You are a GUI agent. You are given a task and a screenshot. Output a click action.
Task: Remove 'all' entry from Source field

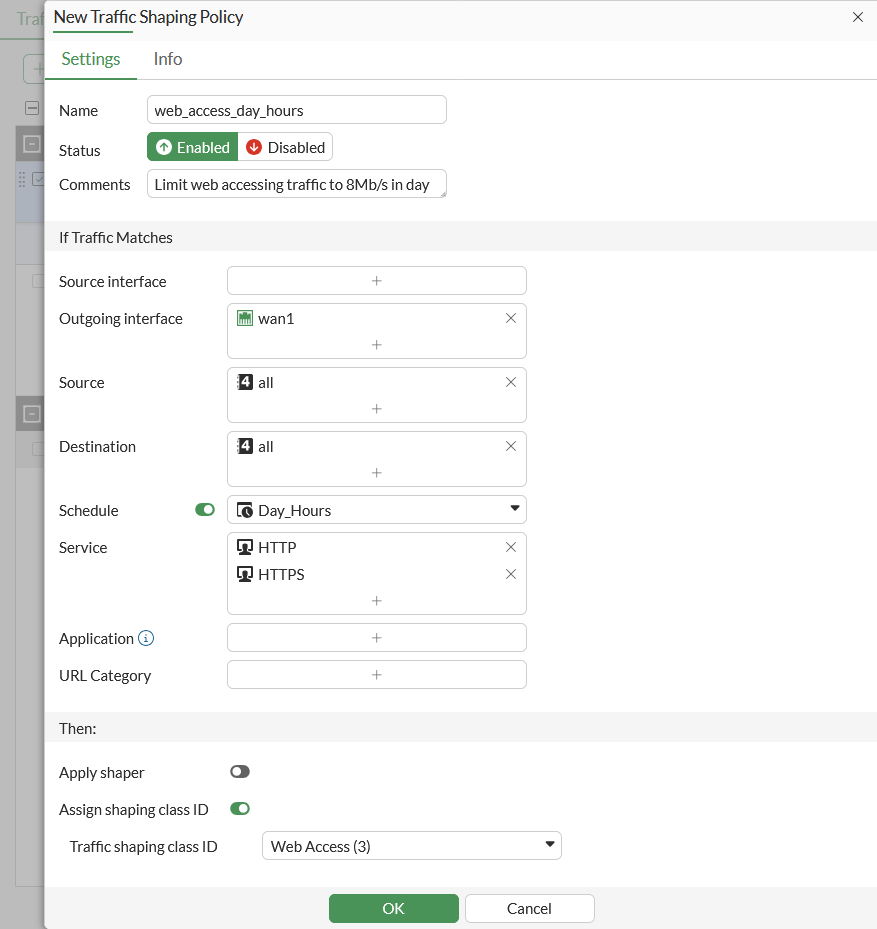click(x=511, y=382)
